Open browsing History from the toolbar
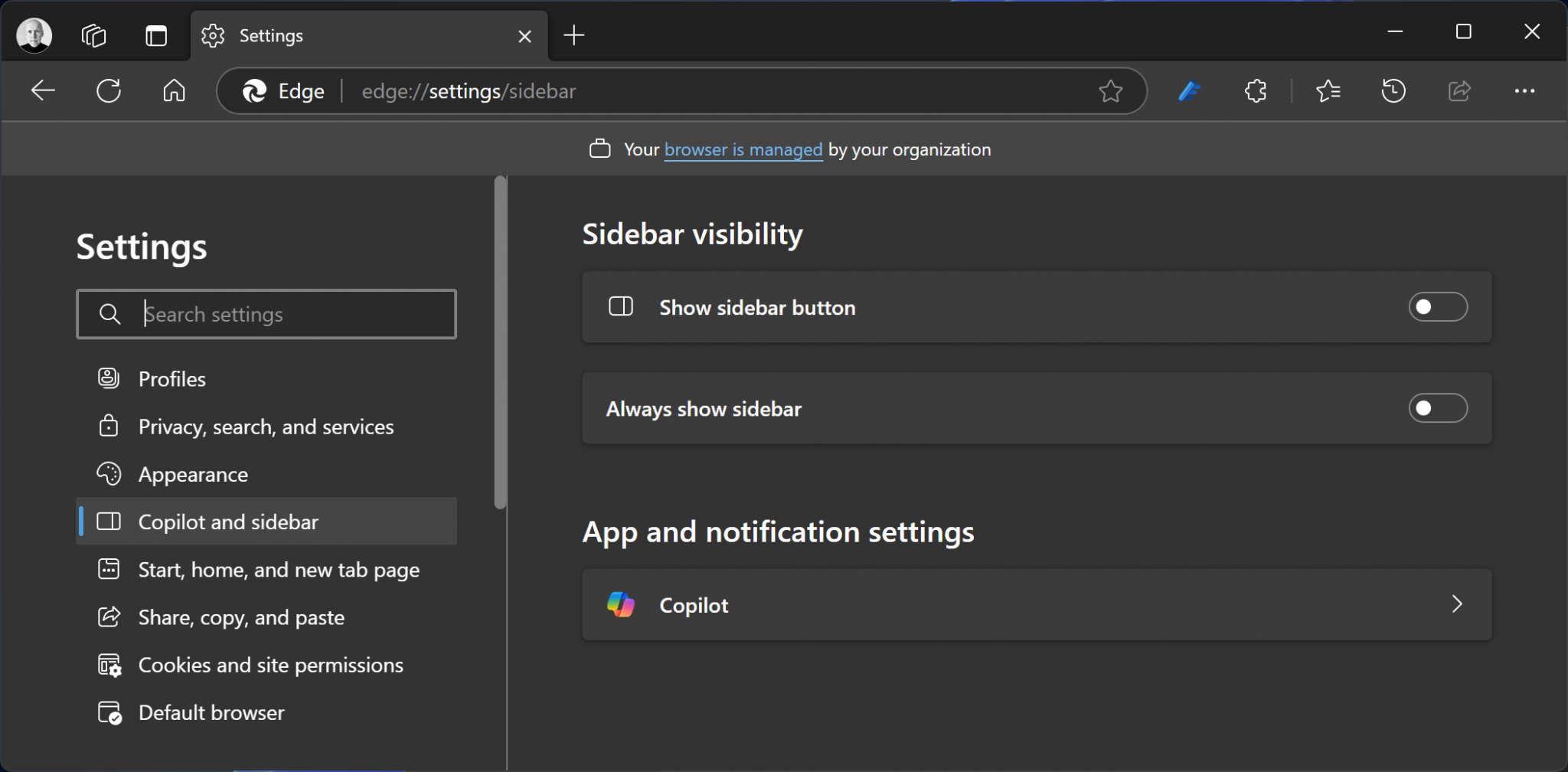 [x=1393, y=91]
